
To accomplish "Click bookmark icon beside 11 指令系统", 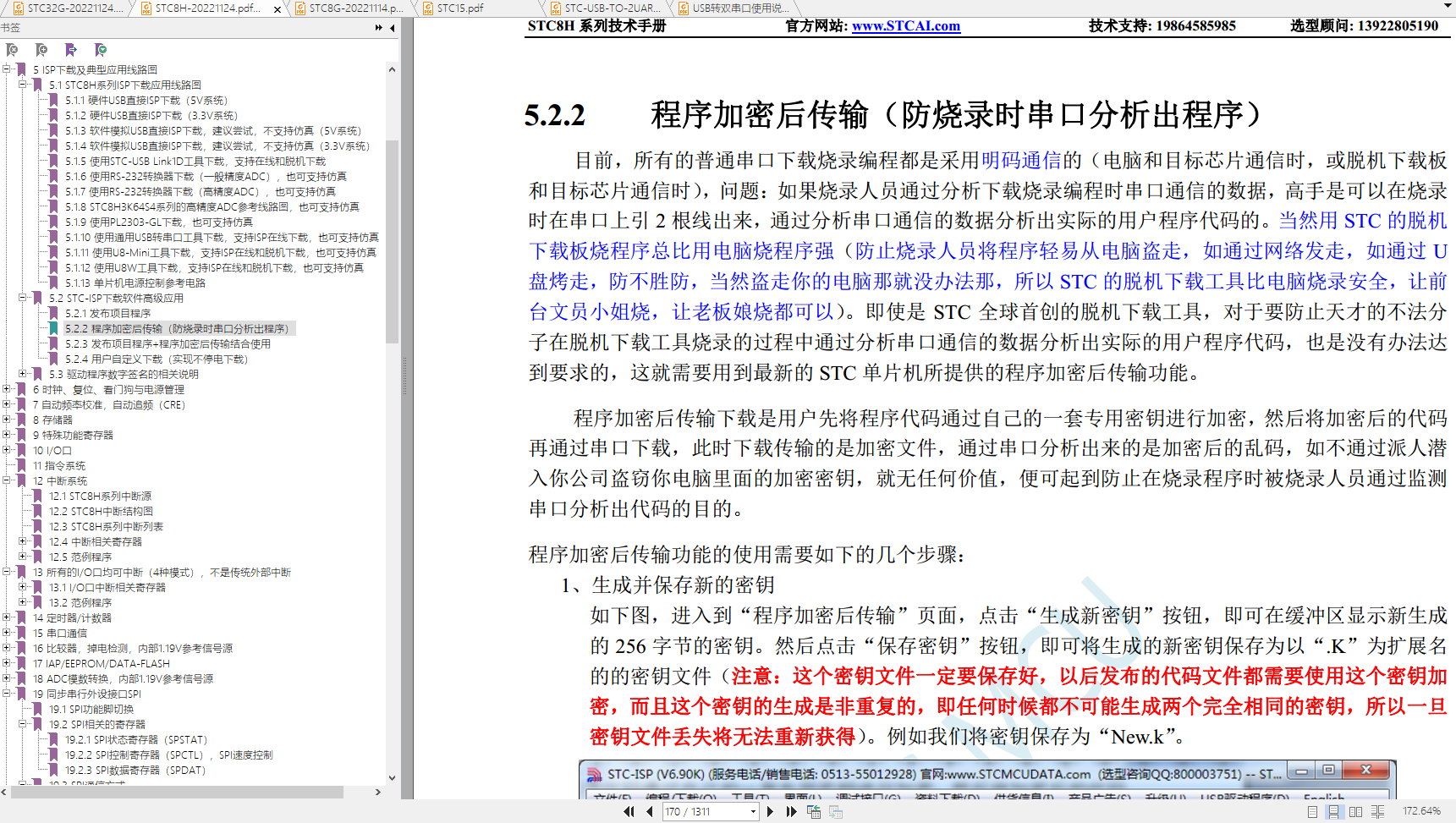I will [22, 465].
